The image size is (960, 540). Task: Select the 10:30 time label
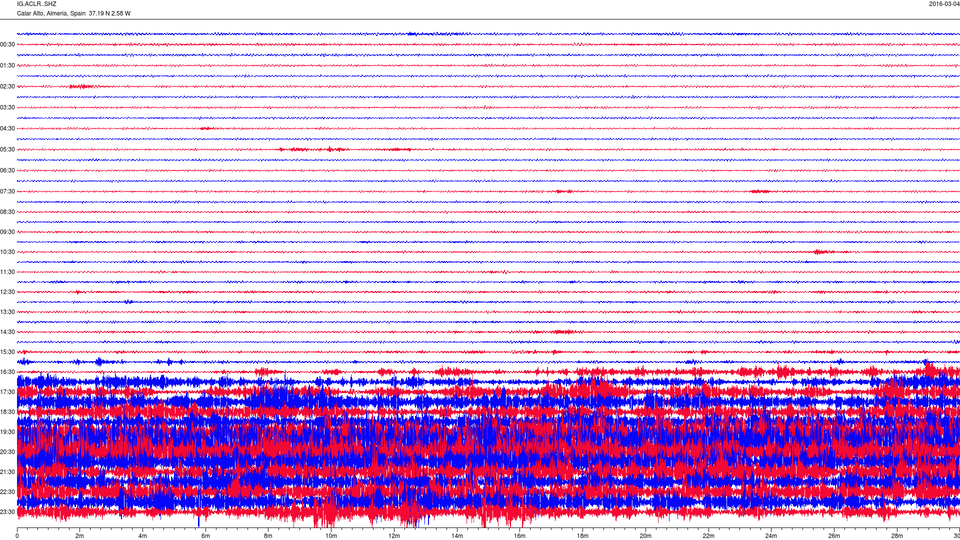point(7,252)
